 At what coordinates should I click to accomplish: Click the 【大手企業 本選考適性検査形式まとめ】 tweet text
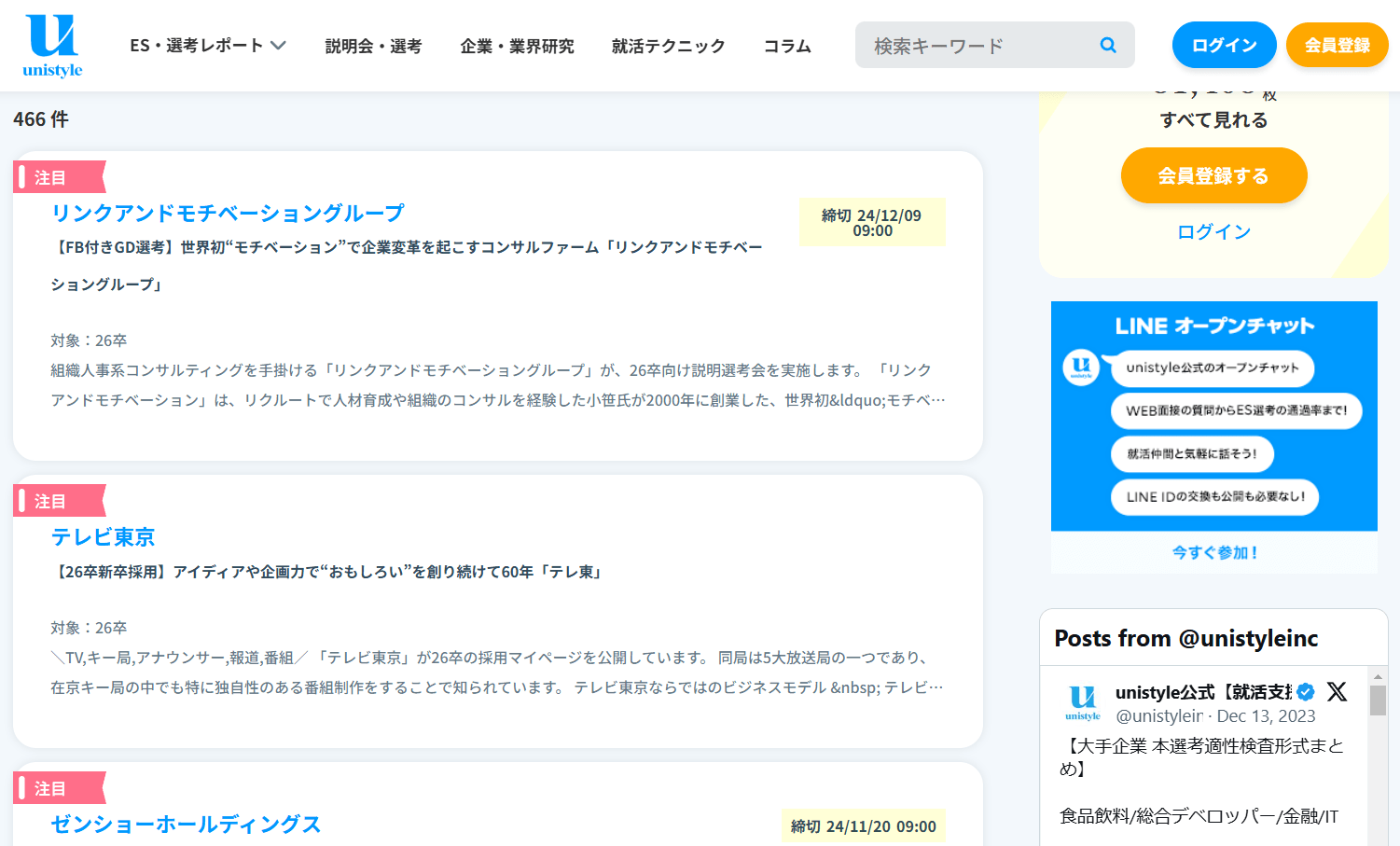point(1202,757)
